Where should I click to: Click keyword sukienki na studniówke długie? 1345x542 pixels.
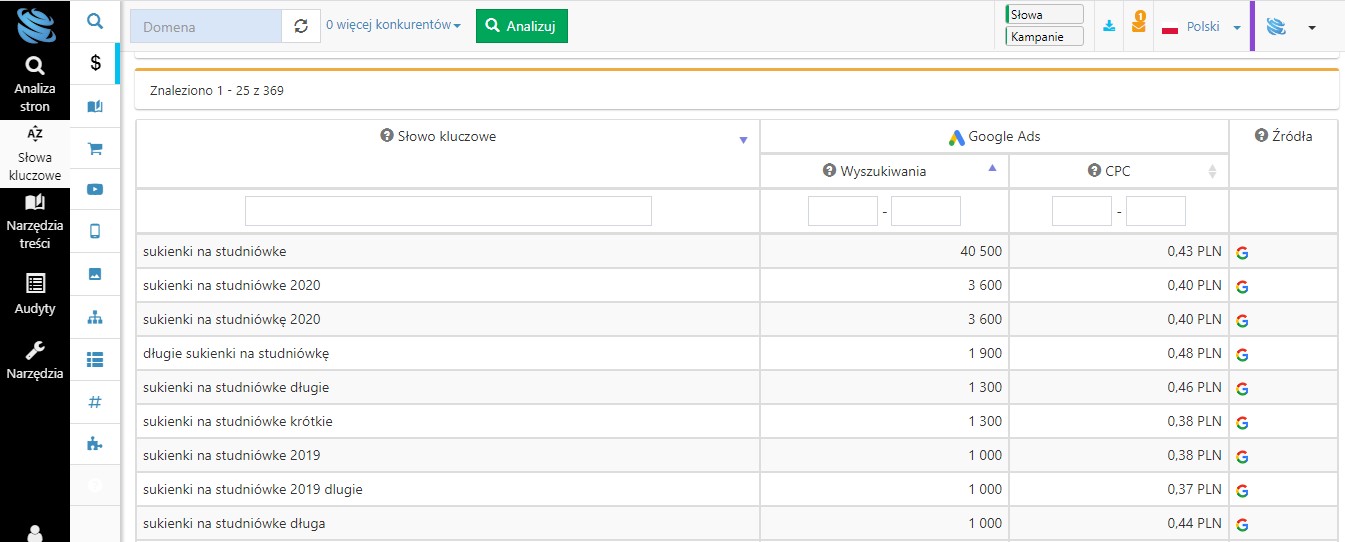coord(236,387)
